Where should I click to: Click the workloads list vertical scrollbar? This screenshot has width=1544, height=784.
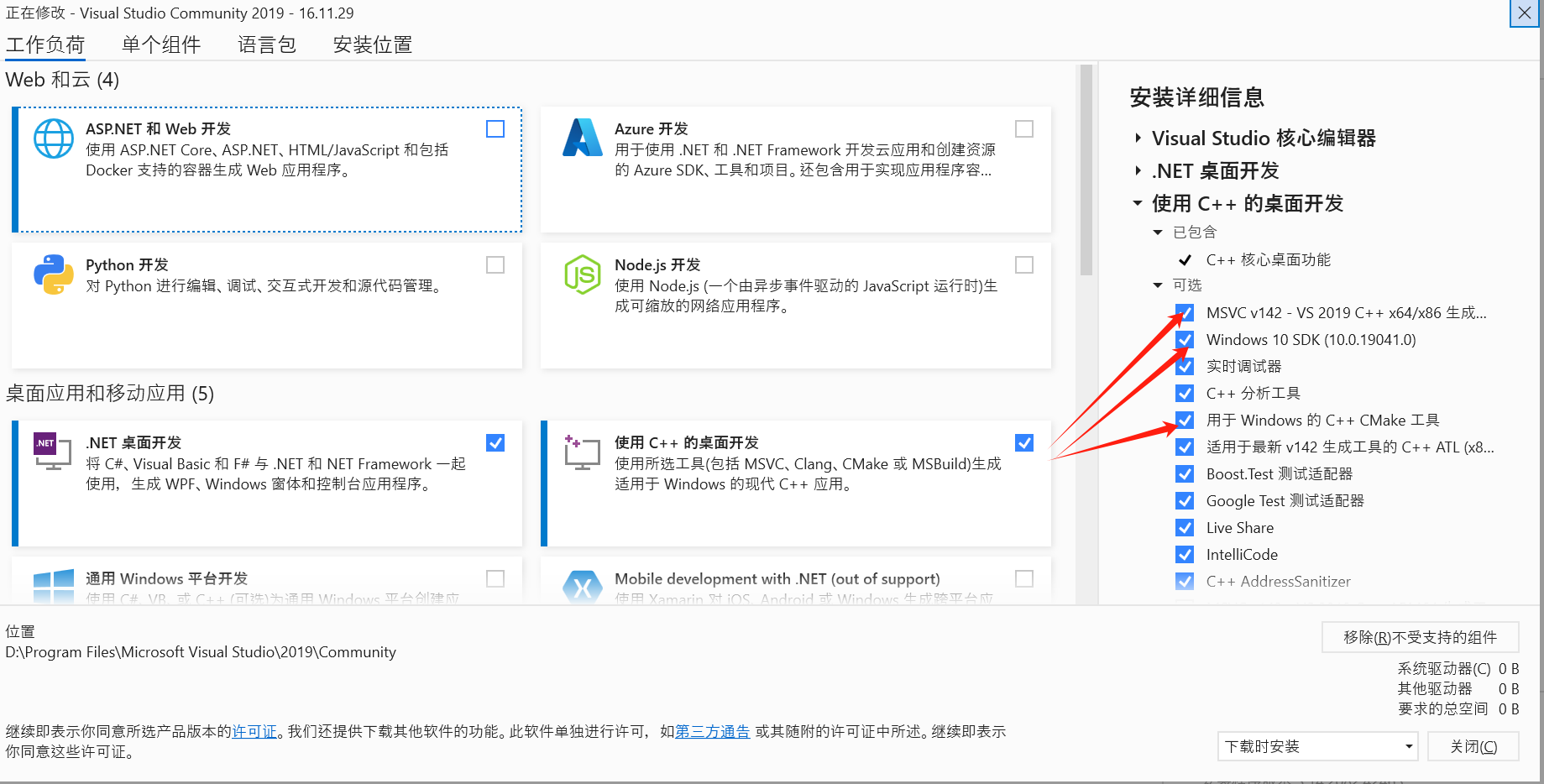(x=1086, y=170)
